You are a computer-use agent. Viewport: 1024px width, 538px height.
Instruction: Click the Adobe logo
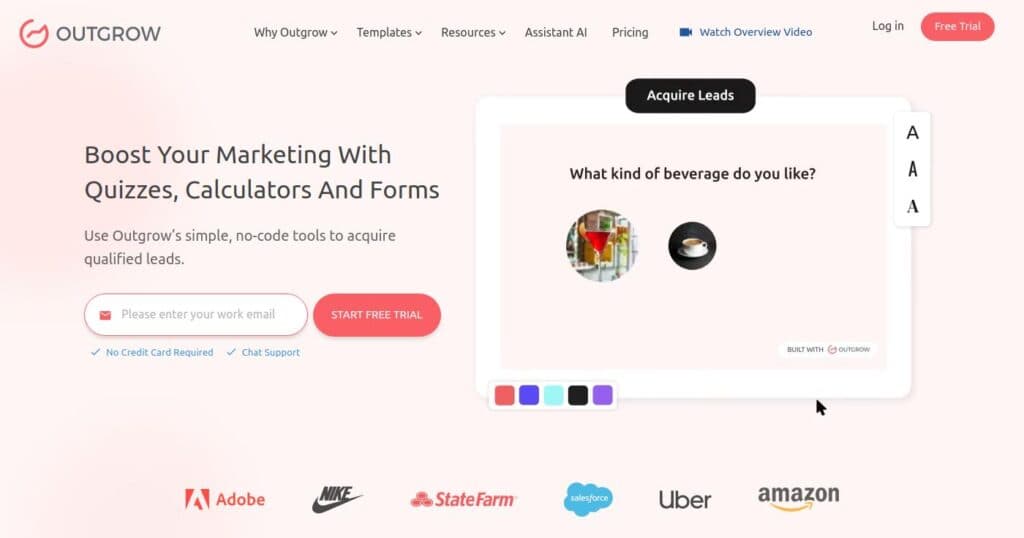coord(225,499)
